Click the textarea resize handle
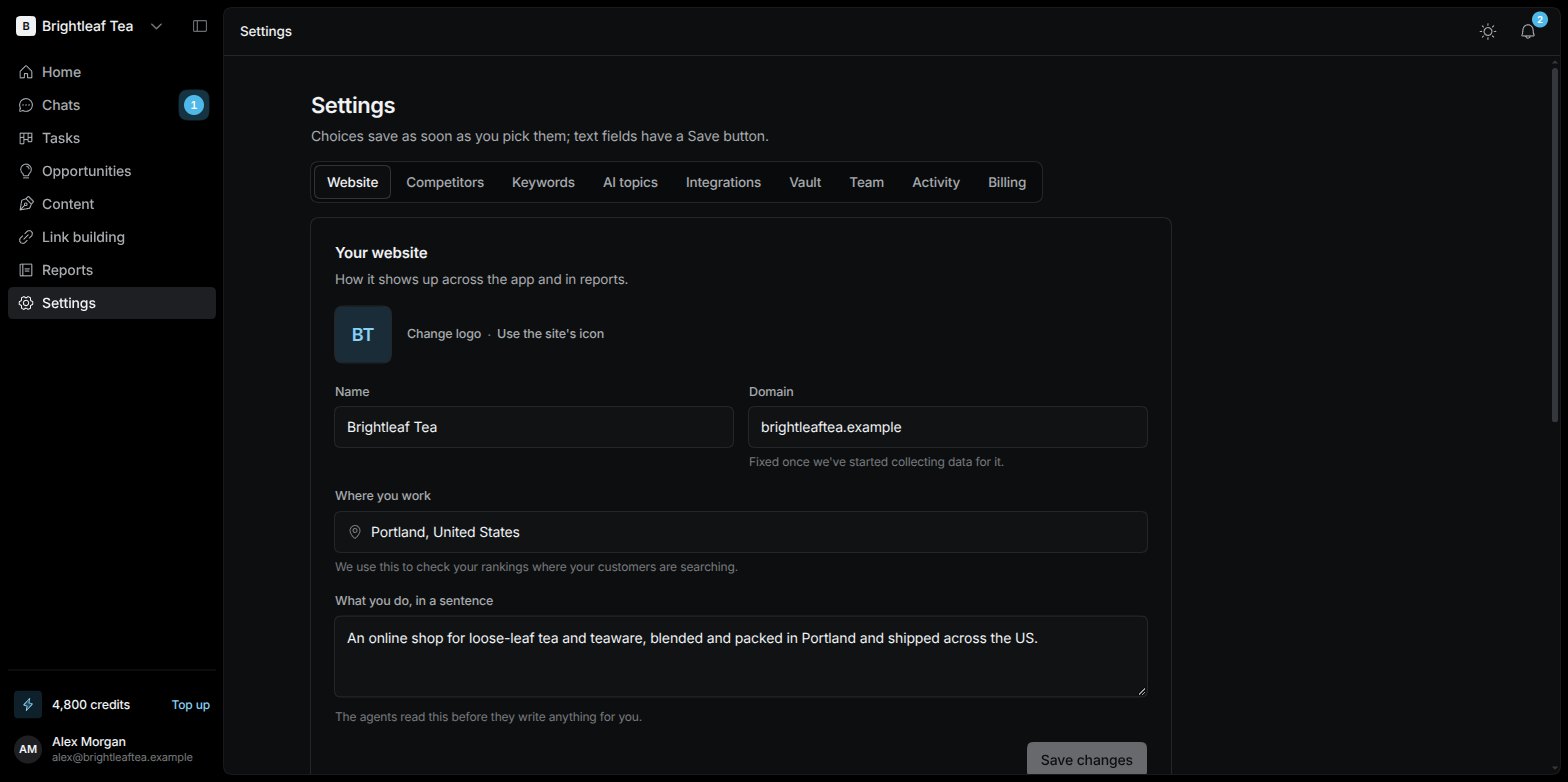This screenshot has height=782, width=1568. [1141, 691]
